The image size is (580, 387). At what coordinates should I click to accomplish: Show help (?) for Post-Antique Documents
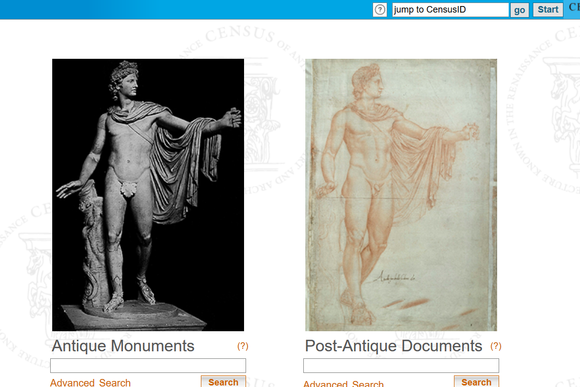click(496, 346)
